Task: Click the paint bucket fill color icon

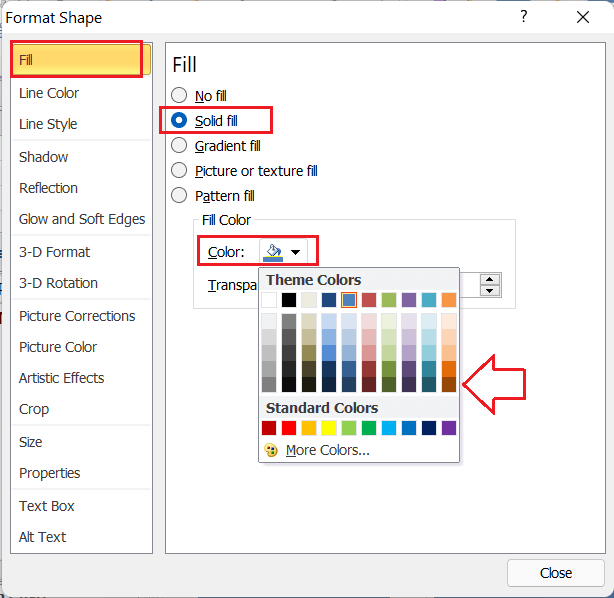Action: [x=273, y=252]
